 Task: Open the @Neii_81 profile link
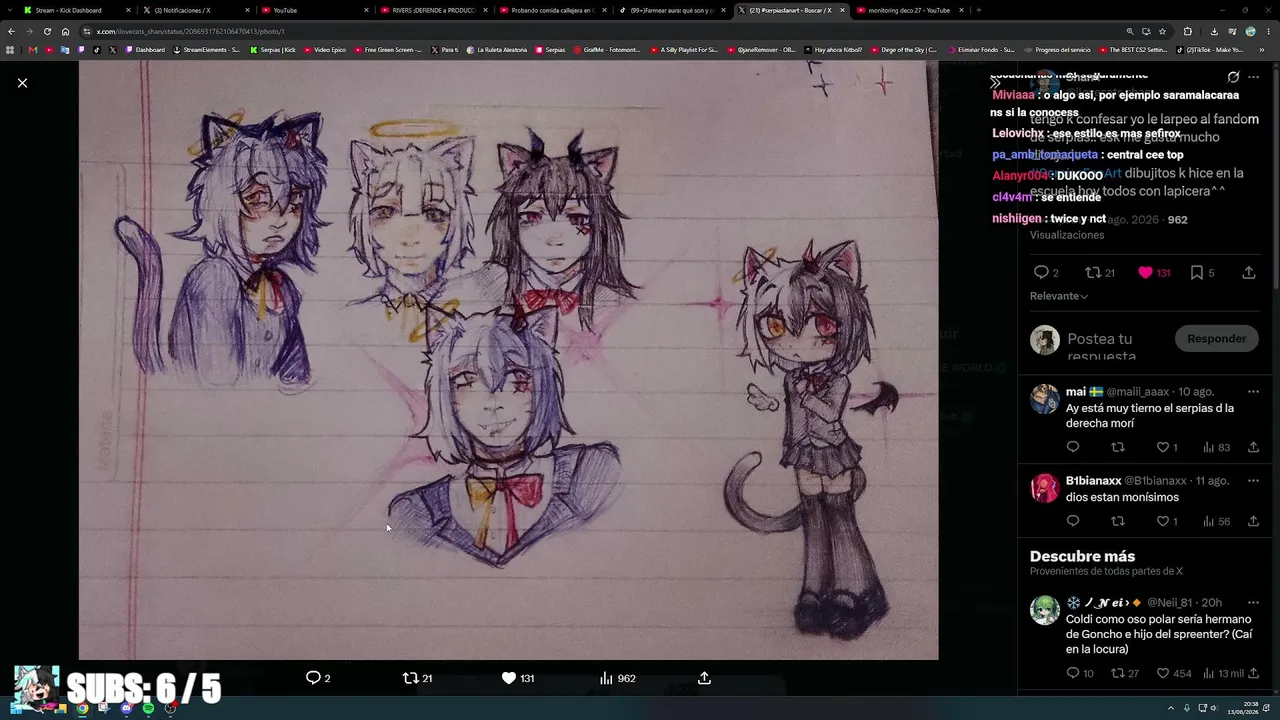click(1169, 603)
